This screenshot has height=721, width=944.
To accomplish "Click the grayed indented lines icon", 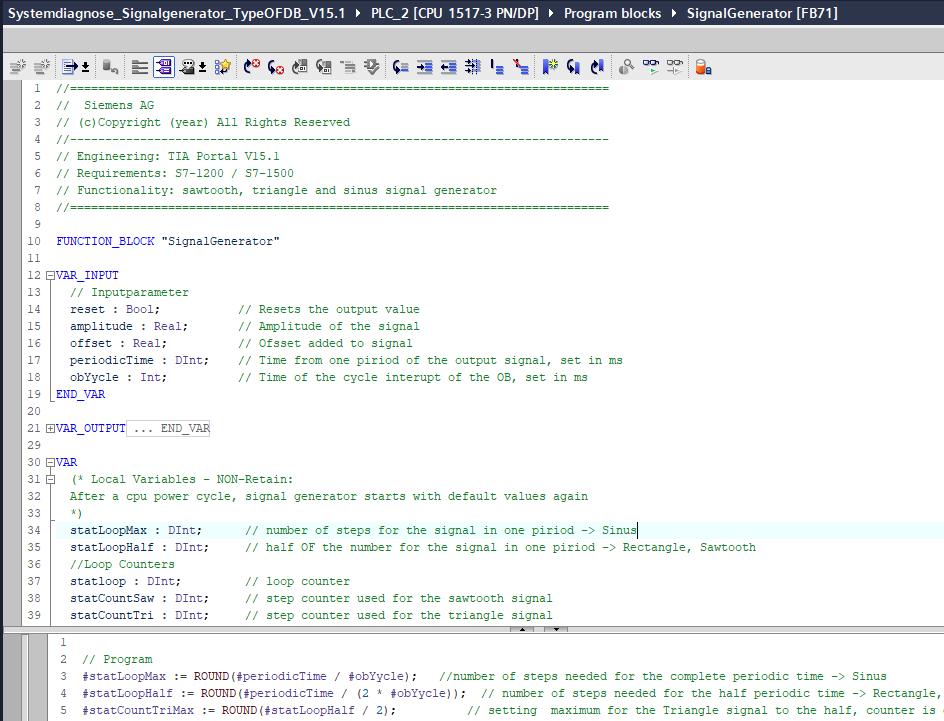I will [x=348, y=67].
